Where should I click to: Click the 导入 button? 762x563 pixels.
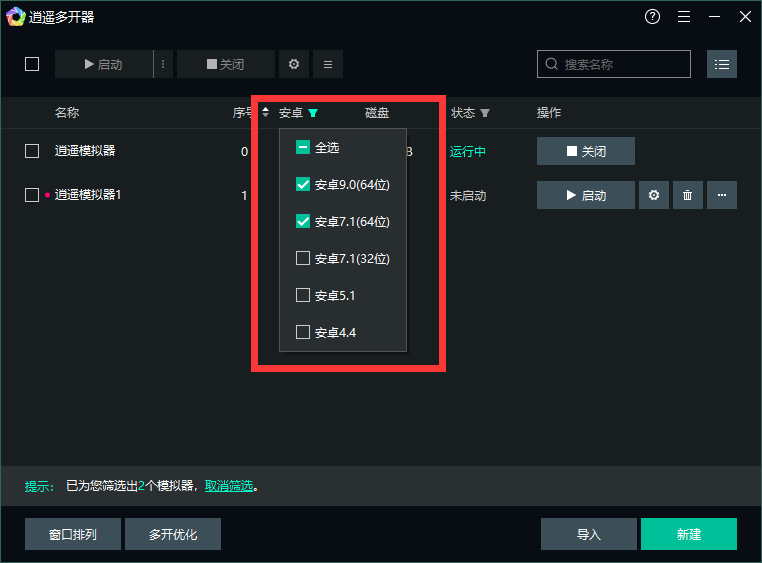(588, 534)
